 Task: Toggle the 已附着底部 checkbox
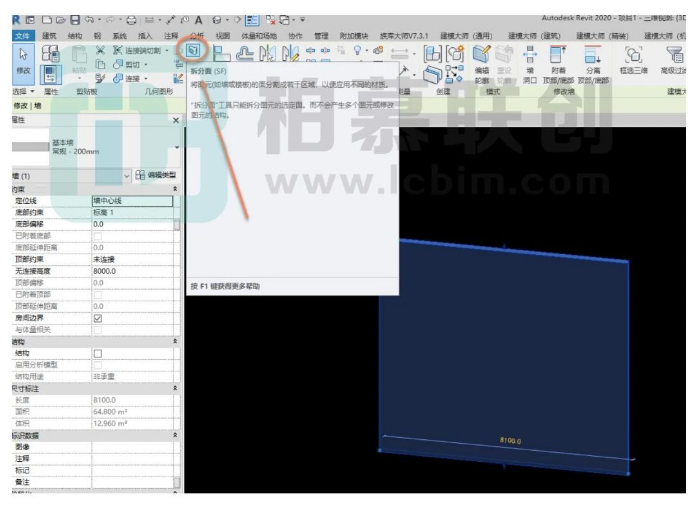[x=98, y=236]
